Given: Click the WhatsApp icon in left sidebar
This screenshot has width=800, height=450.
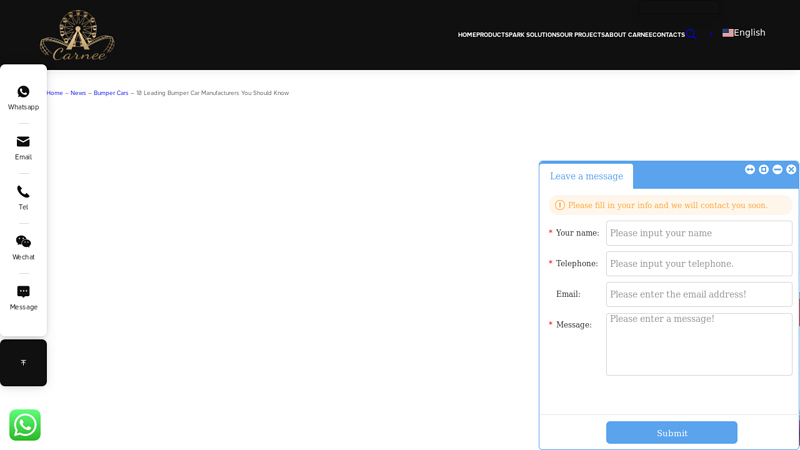Looking at the screenshot, I should [23, 92].
